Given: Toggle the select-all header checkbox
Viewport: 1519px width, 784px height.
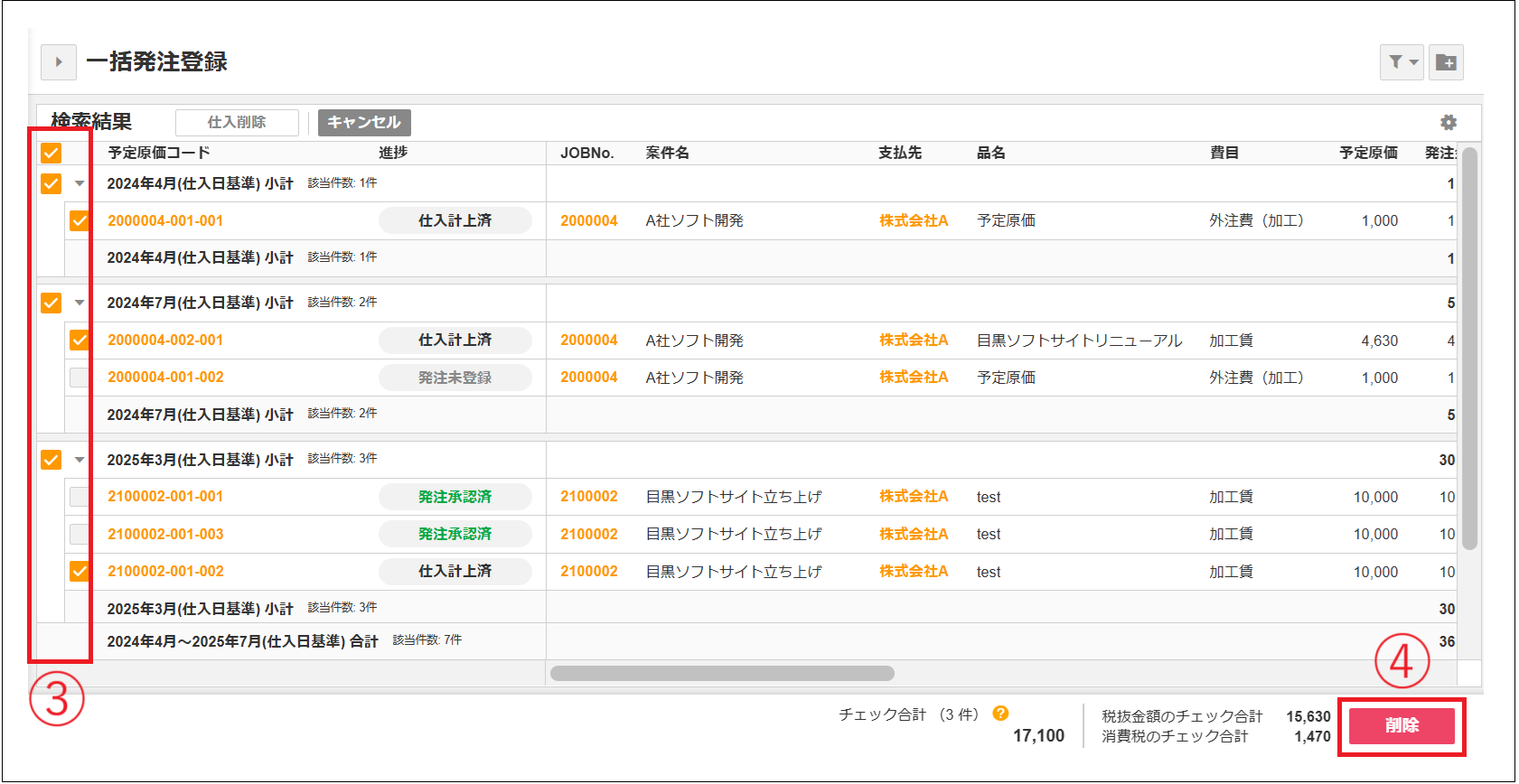Looking at the screenshot, I should (52, 153).
